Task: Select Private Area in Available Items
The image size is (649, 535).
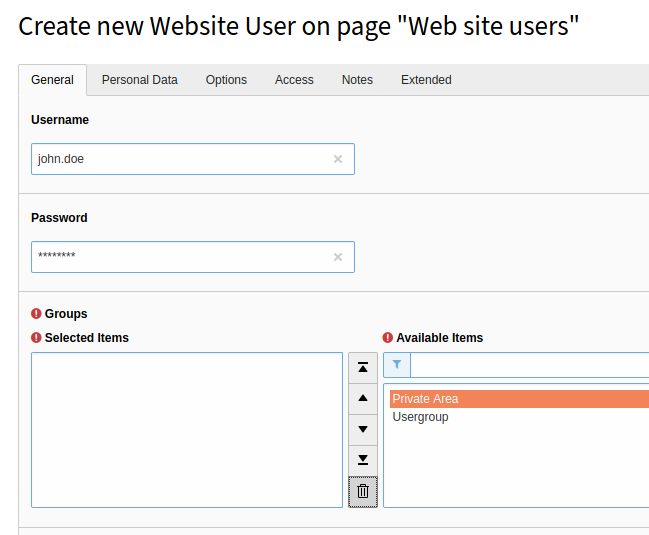Action: pyautogui.click(x=519, y=399)
